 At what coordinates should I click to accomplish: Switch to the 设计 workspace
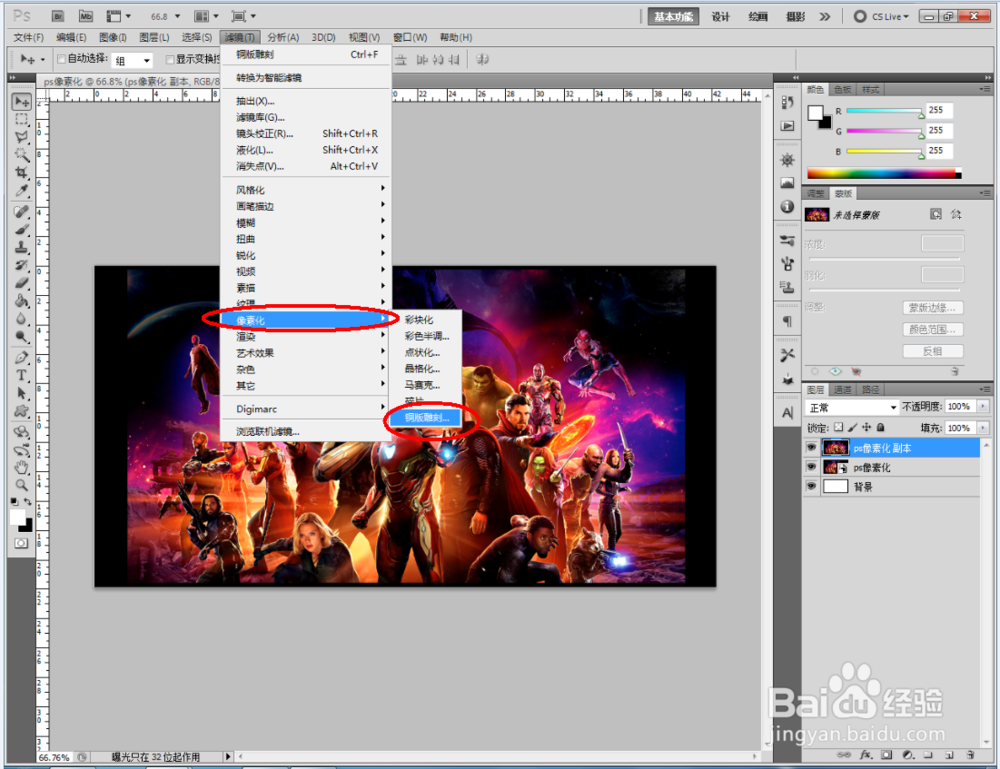click(x=721, y=17)
